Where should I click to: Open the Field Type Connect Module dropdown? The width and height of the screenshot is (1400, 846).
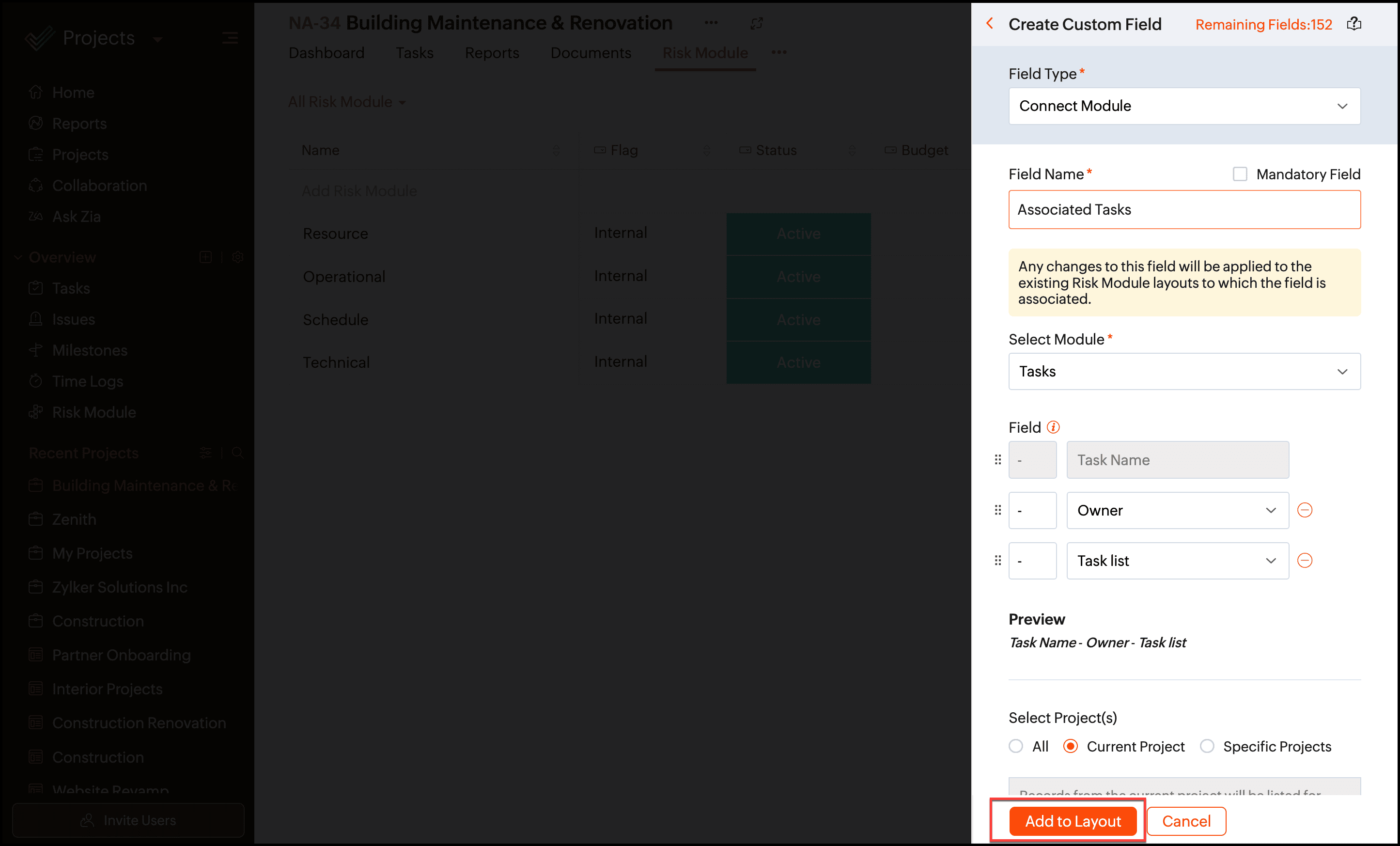pos(1184,106)
